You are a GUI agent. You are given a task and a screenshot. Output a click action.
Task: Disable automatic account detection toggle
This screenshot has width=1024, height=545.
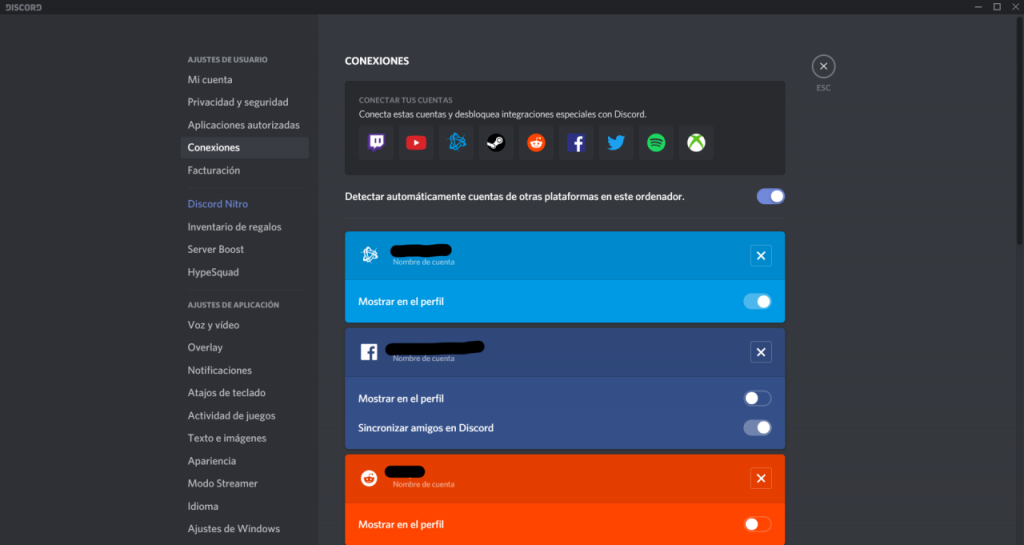point(770,196)
